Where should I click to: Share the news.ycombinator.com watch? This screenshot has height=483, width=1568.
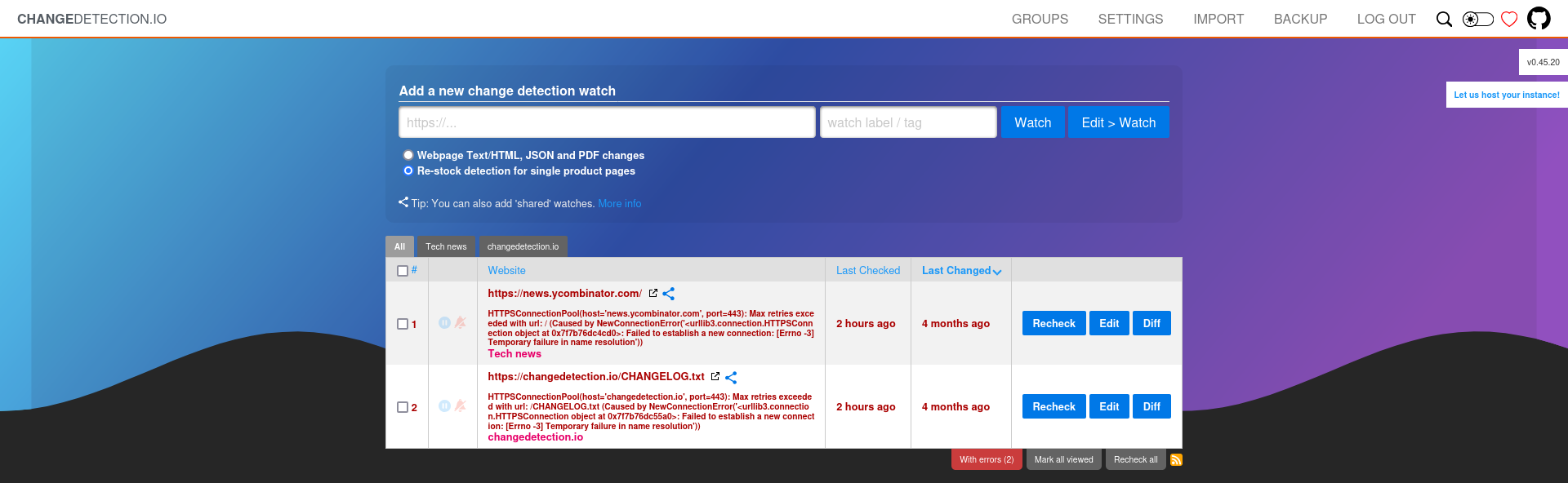click(x=669, y=294)
